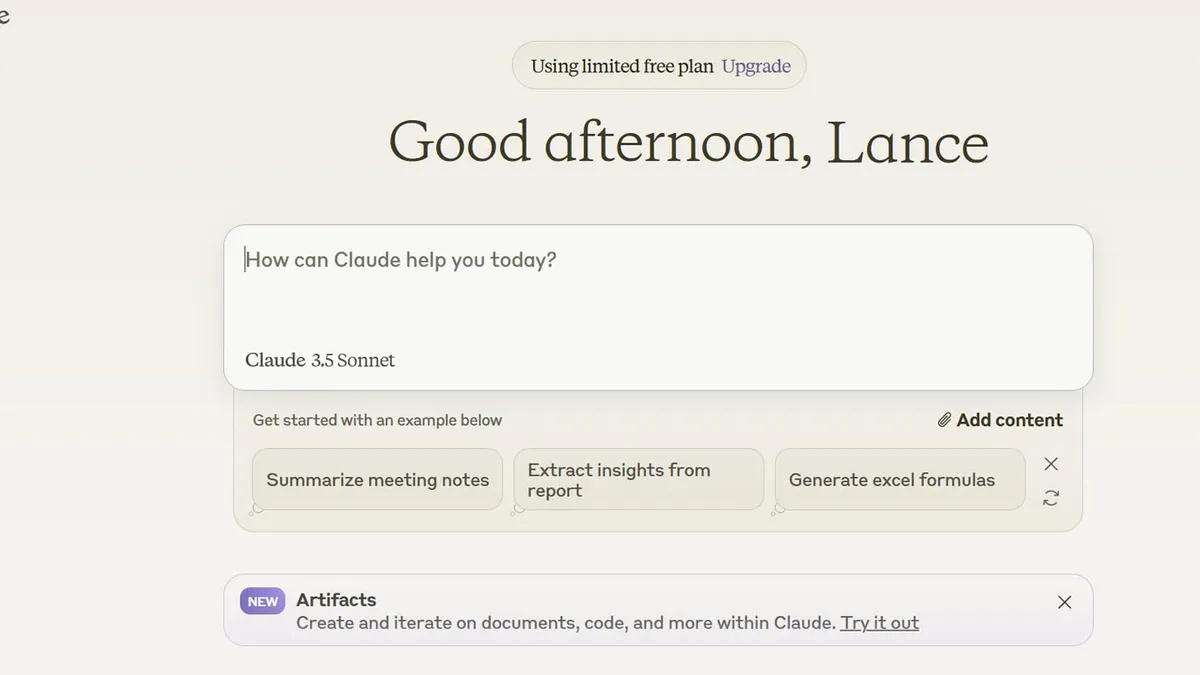Click the Upgrade link
1200x675 pixels.
(756, 66)
